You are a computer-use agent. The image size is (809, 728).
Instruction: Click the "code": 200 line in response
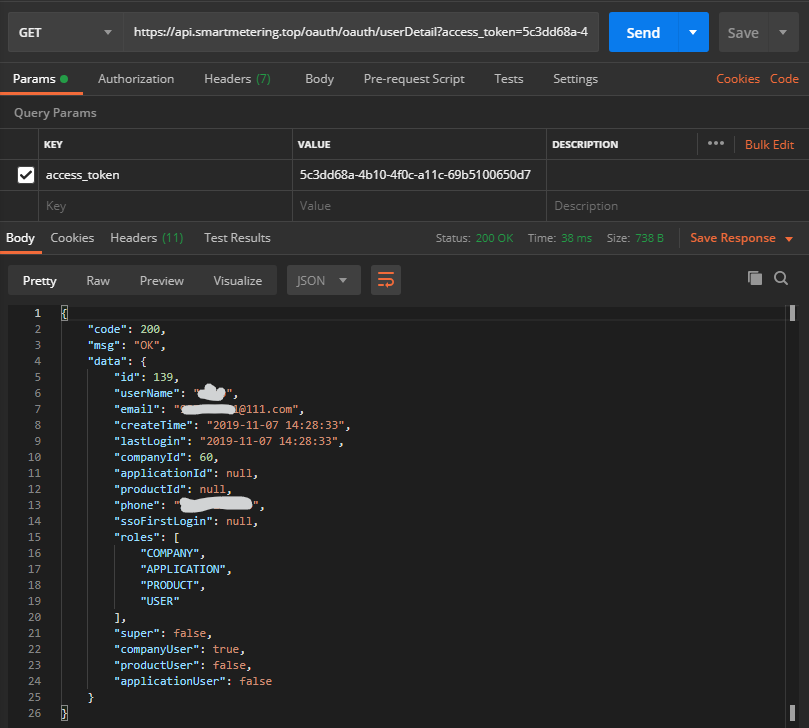pos(126,329)
